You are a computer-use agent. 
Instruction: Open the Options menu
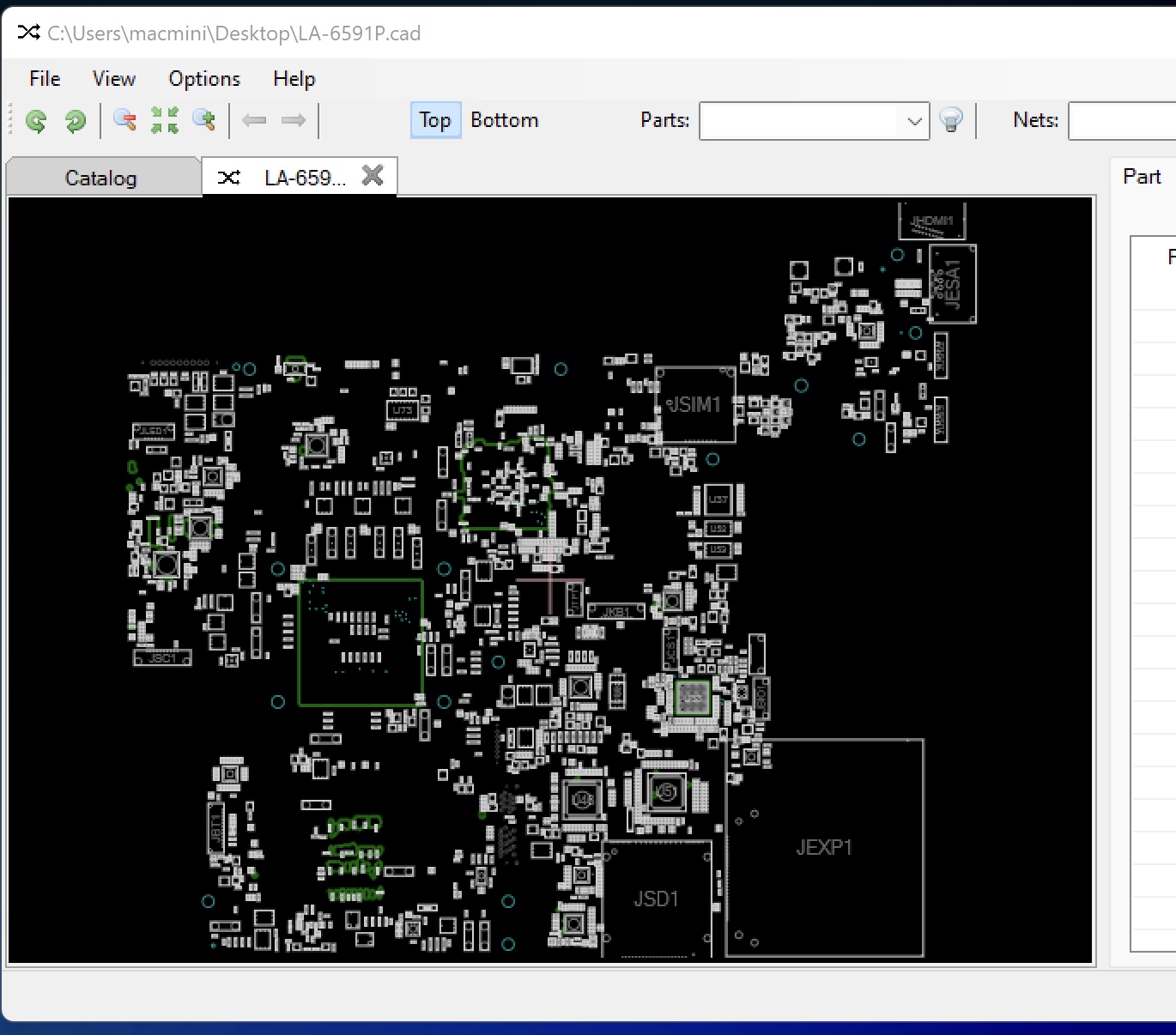tap(204, 79)
